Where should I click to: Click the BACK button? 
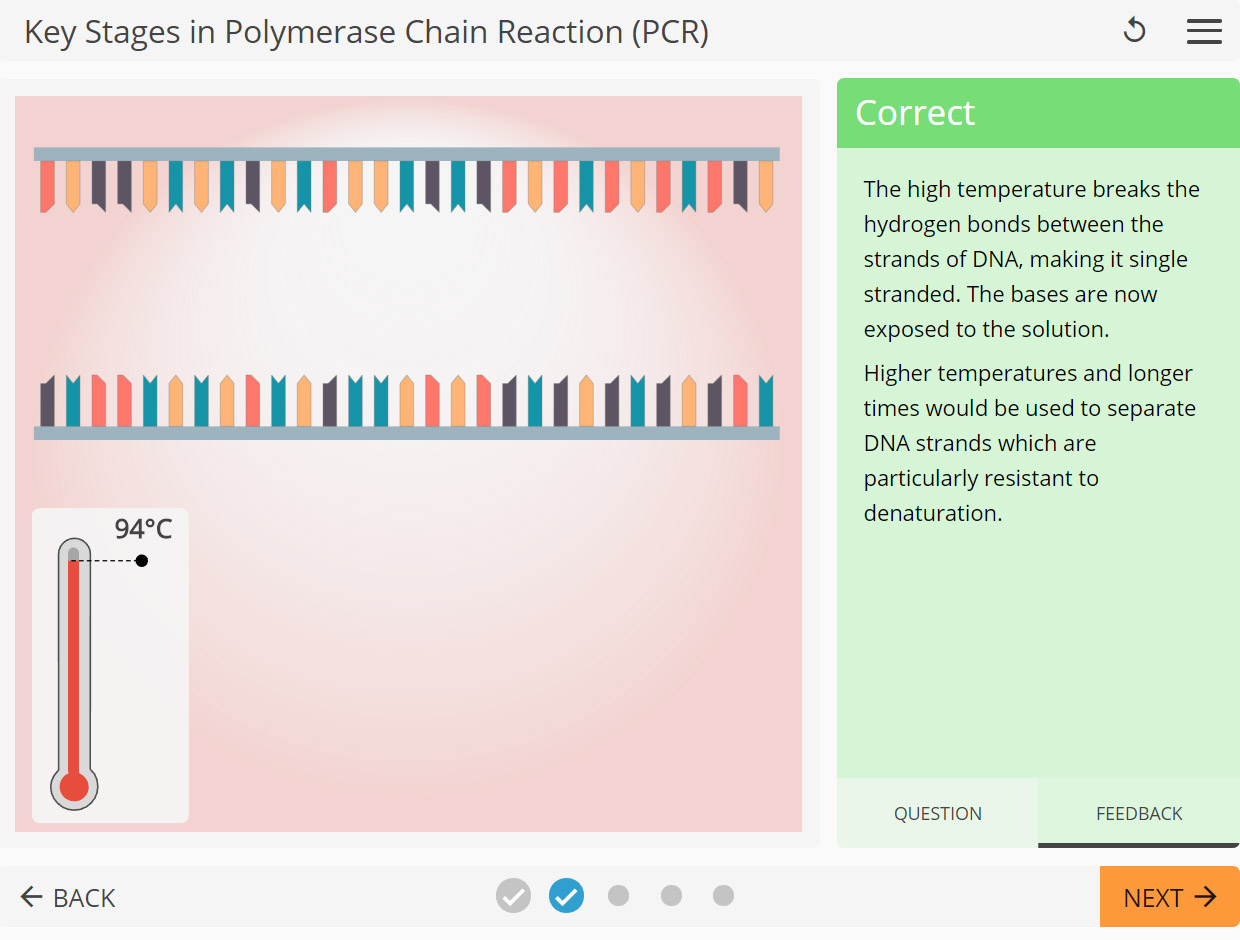(x=67, y=897)
